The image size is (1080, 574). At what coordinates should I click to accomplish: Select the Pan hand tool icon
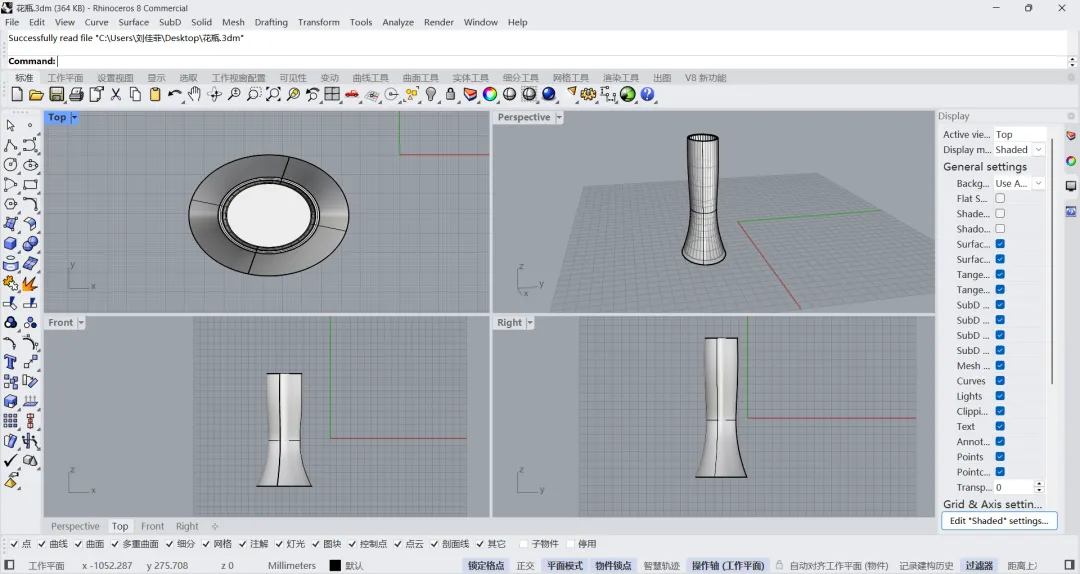point(195,94)
